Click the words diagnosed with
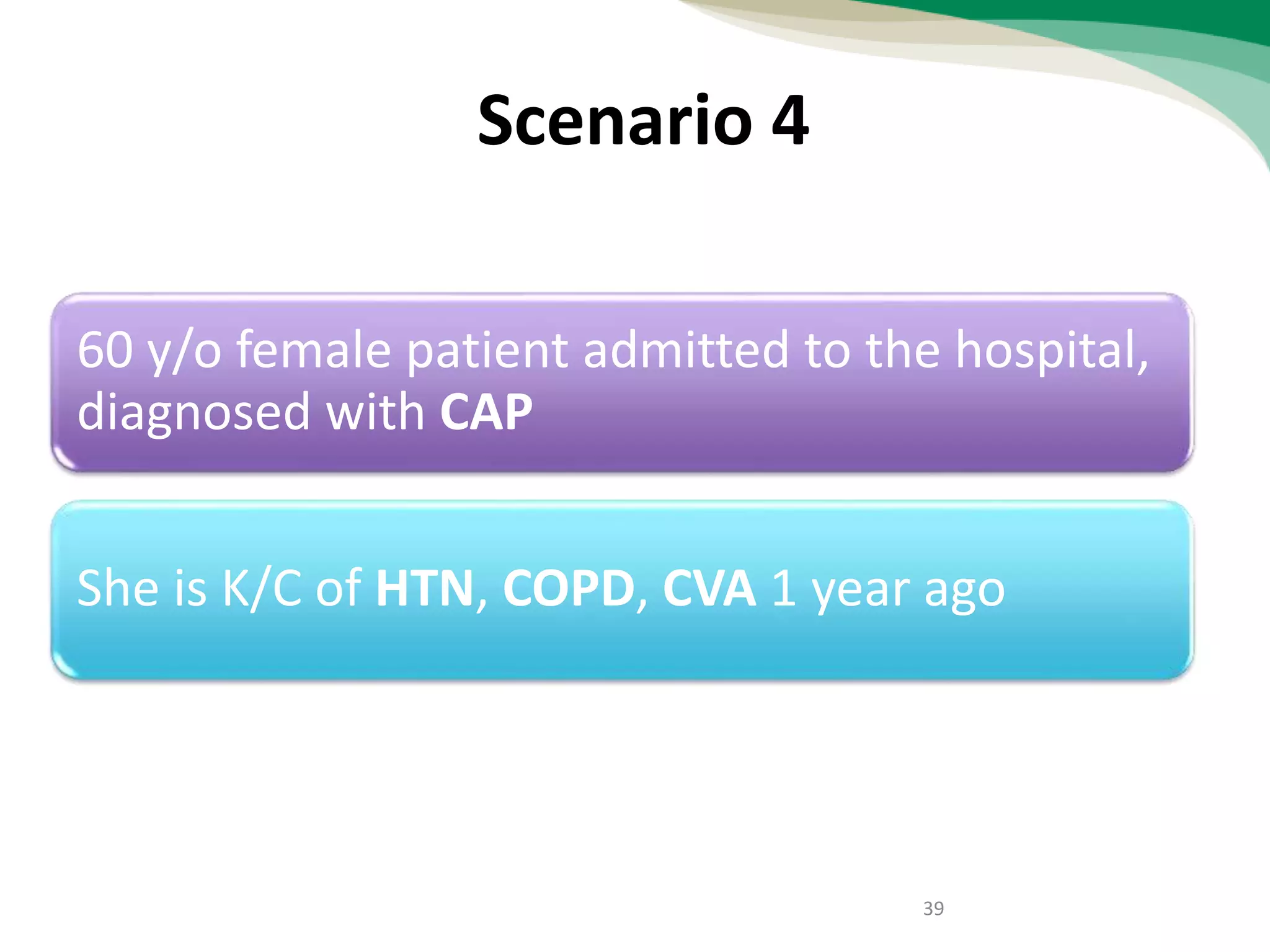This screenshot has width=1270, height=952. [x=251, y=414]
